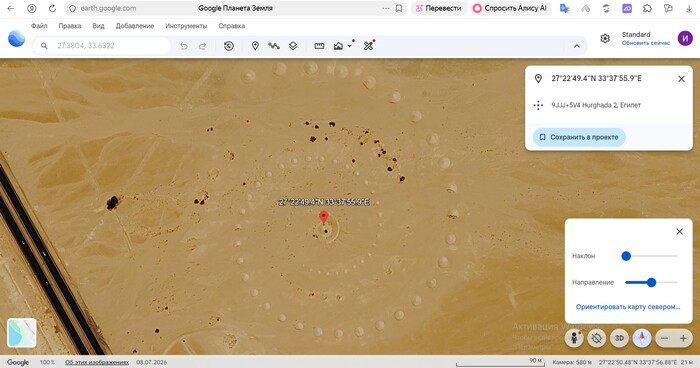Image resolution: width=700 pixels, height=368 pixels.
Task: Open historical imagery tool
Action: 229,46
